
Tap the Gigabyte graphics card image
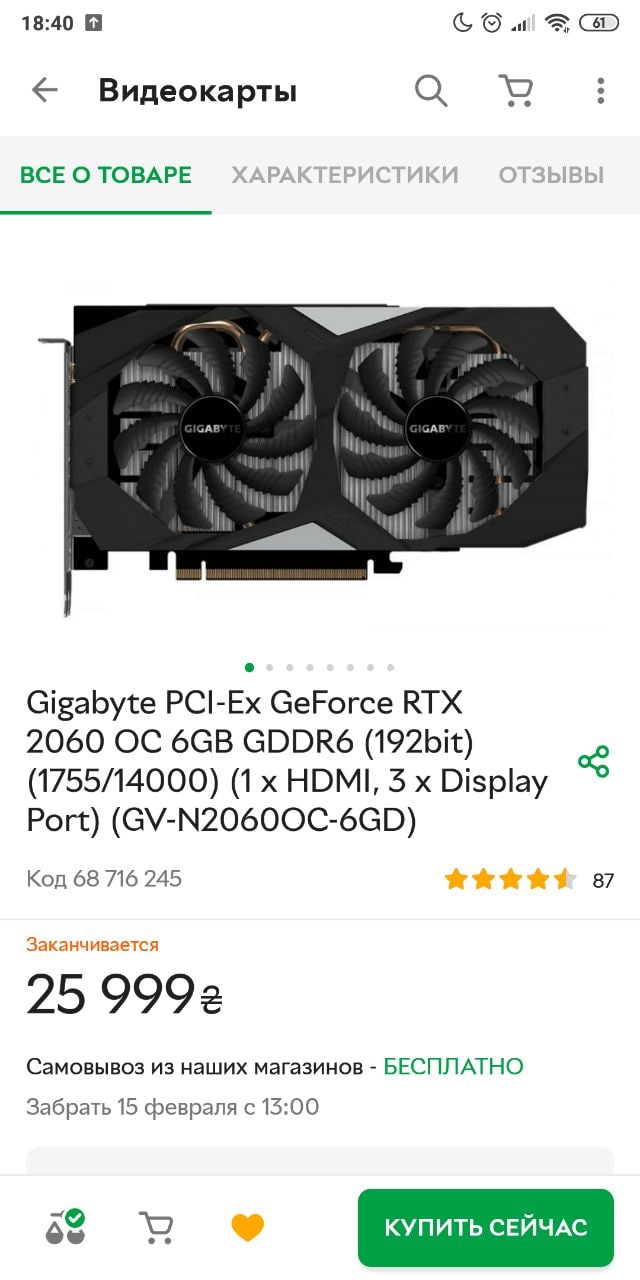tap(320, 447)
